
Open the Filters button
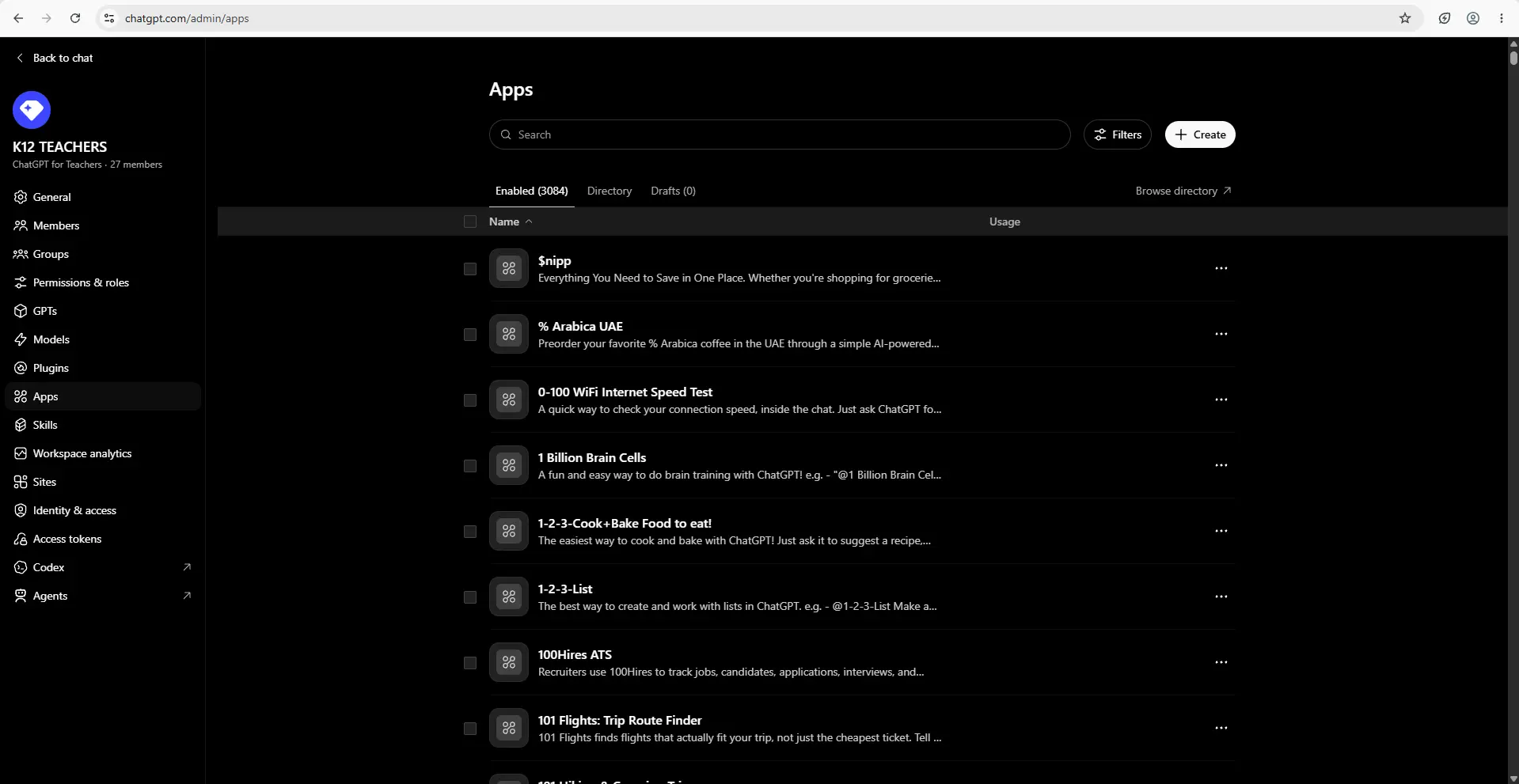coord(1117,134)
